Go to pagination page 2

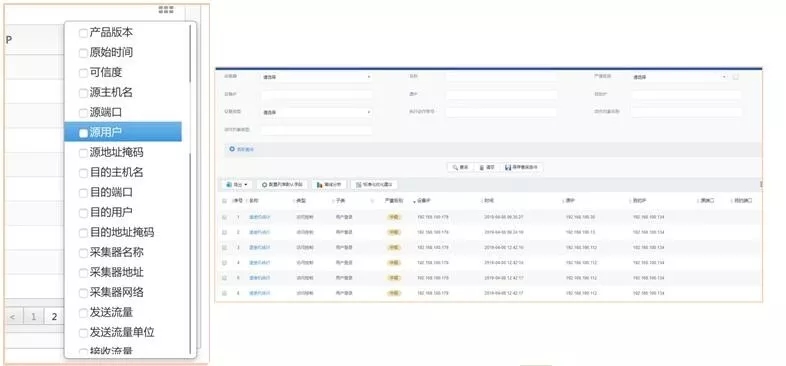[54, 316]
